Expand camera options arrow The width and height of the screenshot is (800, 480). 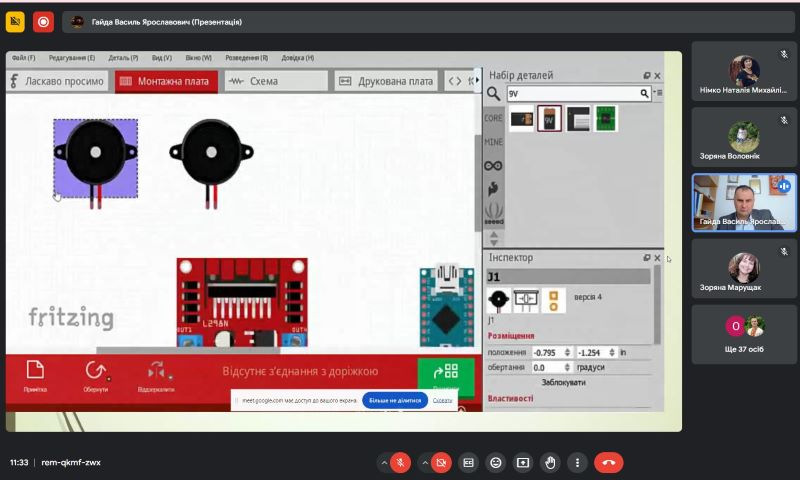point(424,463)
